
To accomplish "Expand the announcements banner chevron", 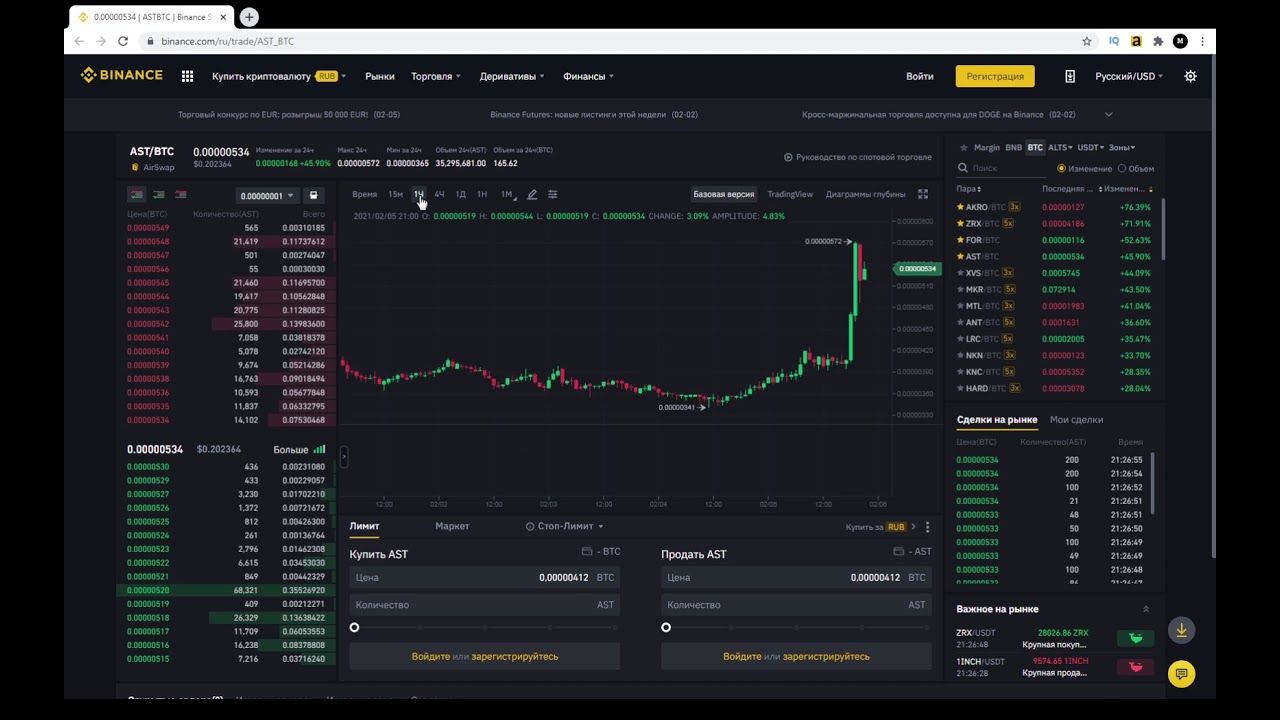I will coord(1108,115).
